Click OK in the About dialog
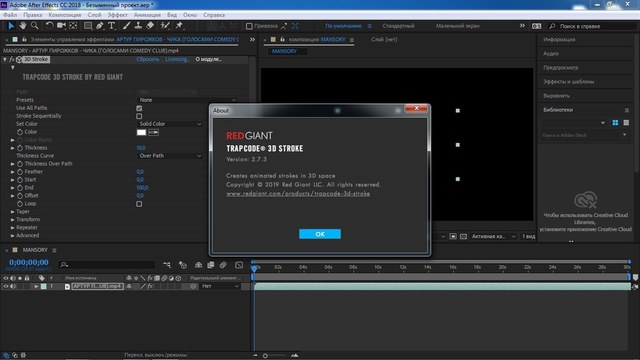This screenshot has height=360, width=640. coord(320,234)
